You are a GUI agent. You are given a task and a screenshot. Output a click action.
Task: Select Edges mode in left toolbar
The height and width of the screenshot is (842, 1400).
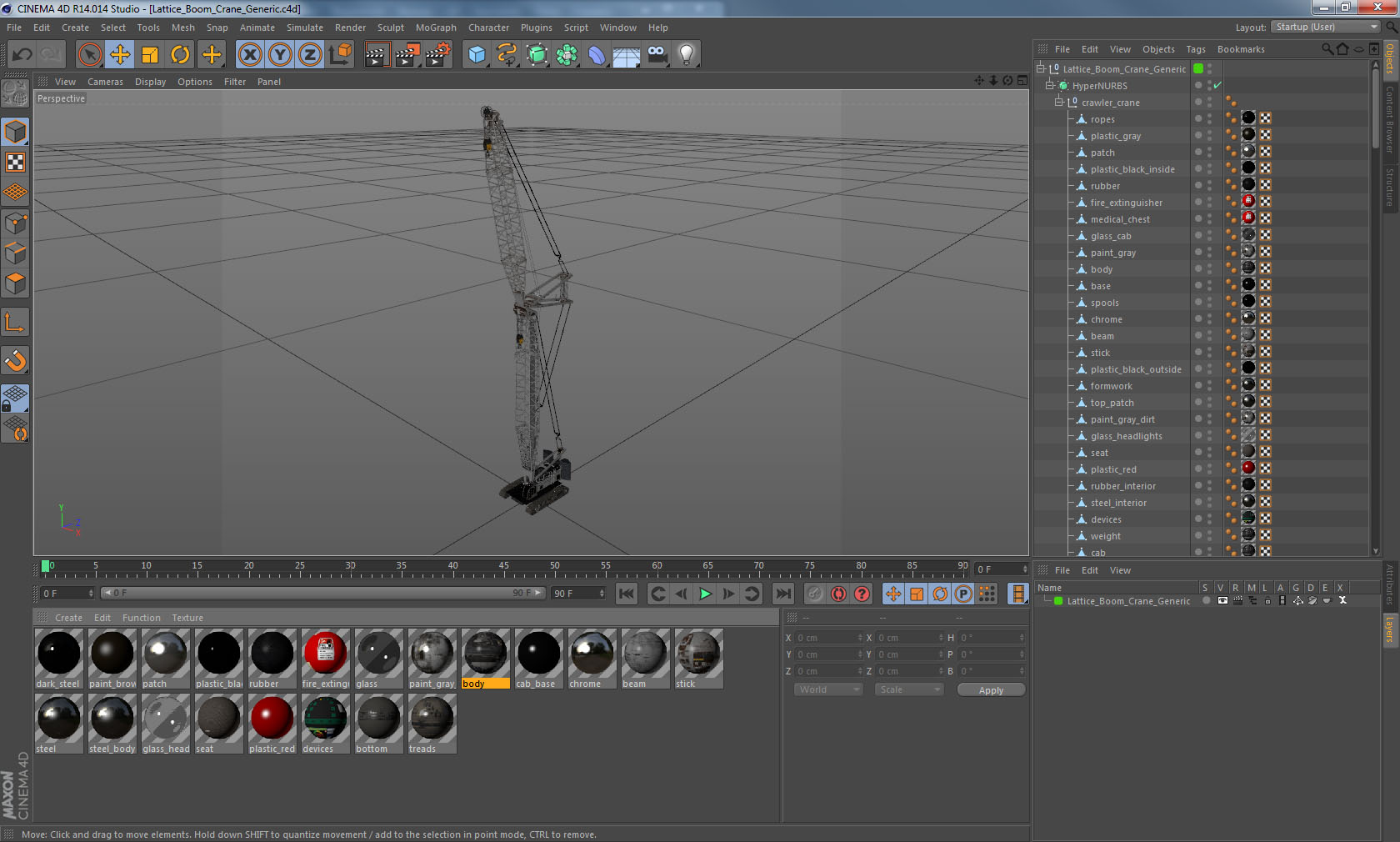point(15,253)
